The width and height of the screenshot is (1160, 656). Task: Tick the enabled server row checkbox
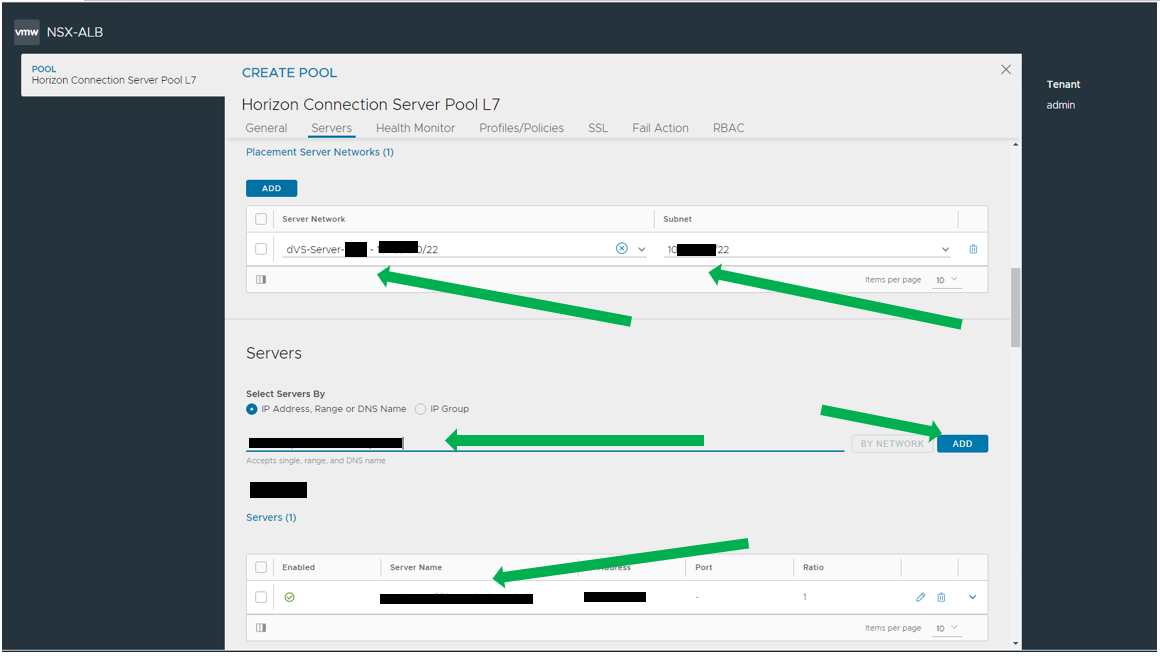(261, 597)
